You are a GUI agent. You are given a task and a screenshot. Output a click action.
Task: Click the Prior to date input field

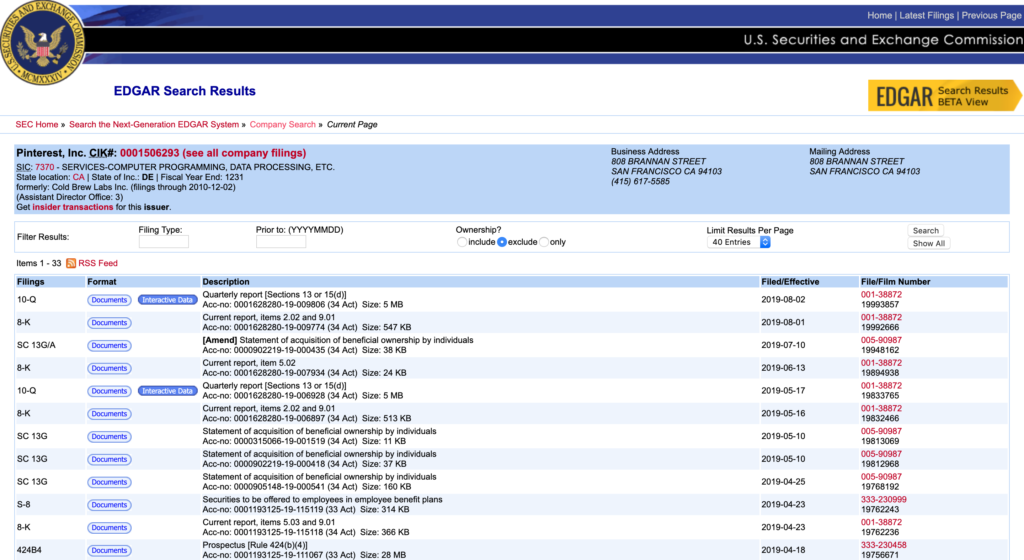coord(281,242)
